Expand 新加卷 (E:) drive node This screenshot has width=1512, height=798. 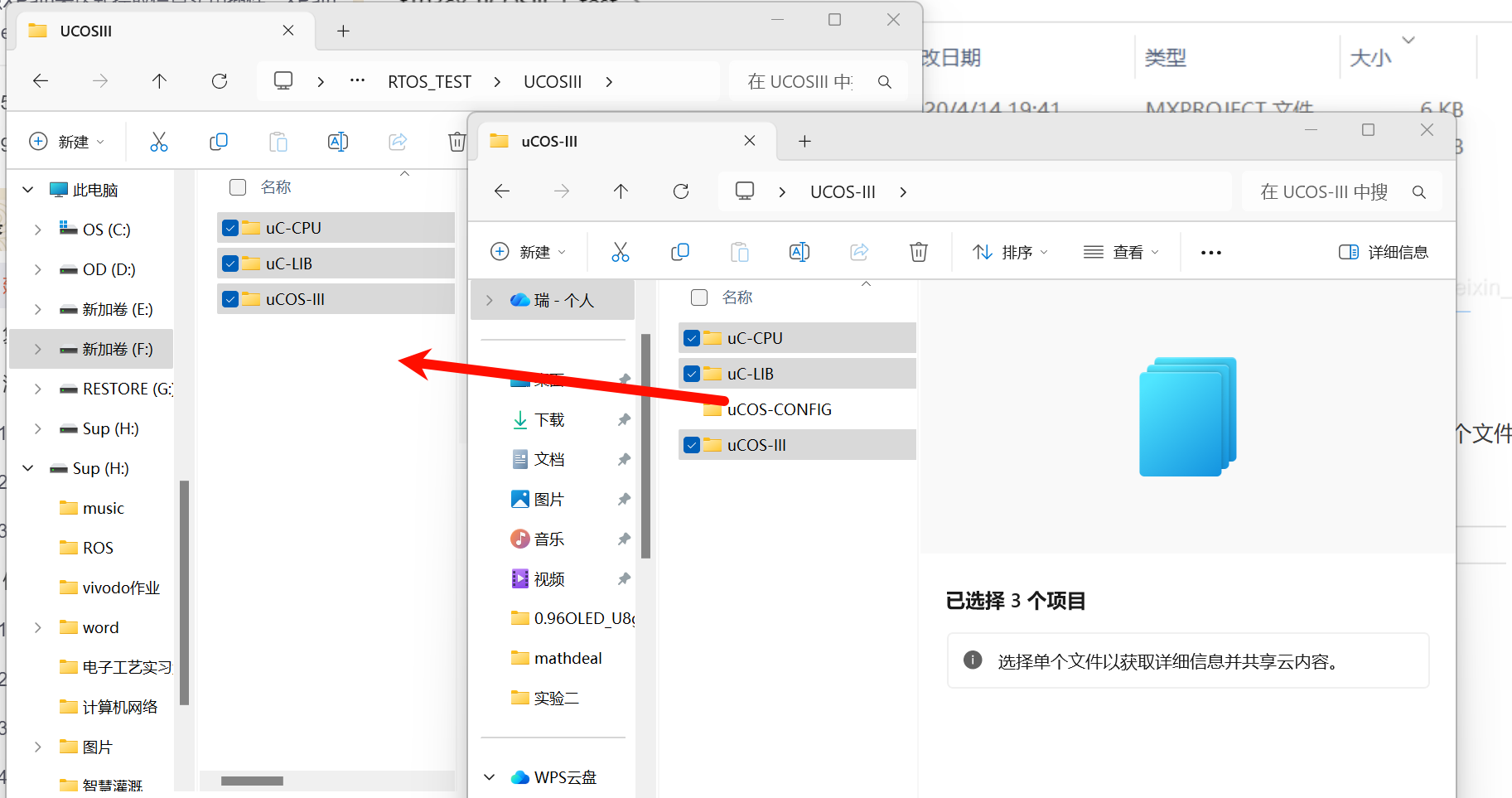coord(38,309)
